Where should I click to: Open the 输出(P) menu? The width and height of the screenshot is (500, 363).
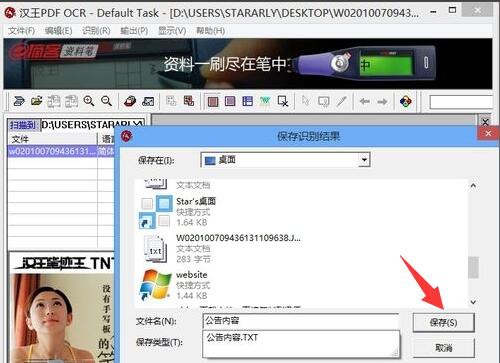[x=134, y=31]
